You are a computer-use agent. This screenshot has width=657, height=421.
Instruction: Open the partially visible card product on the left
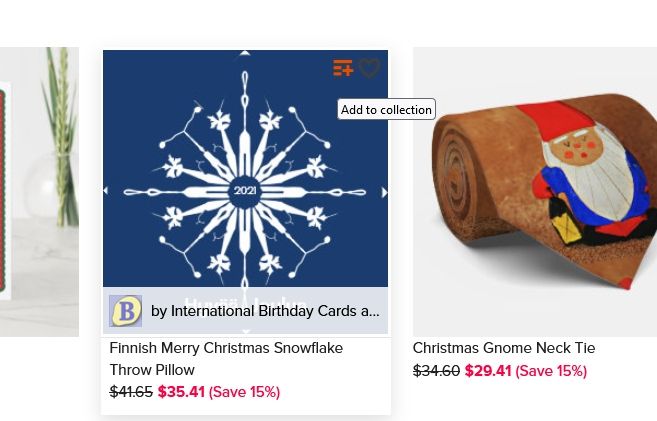[x=38, y=190]
